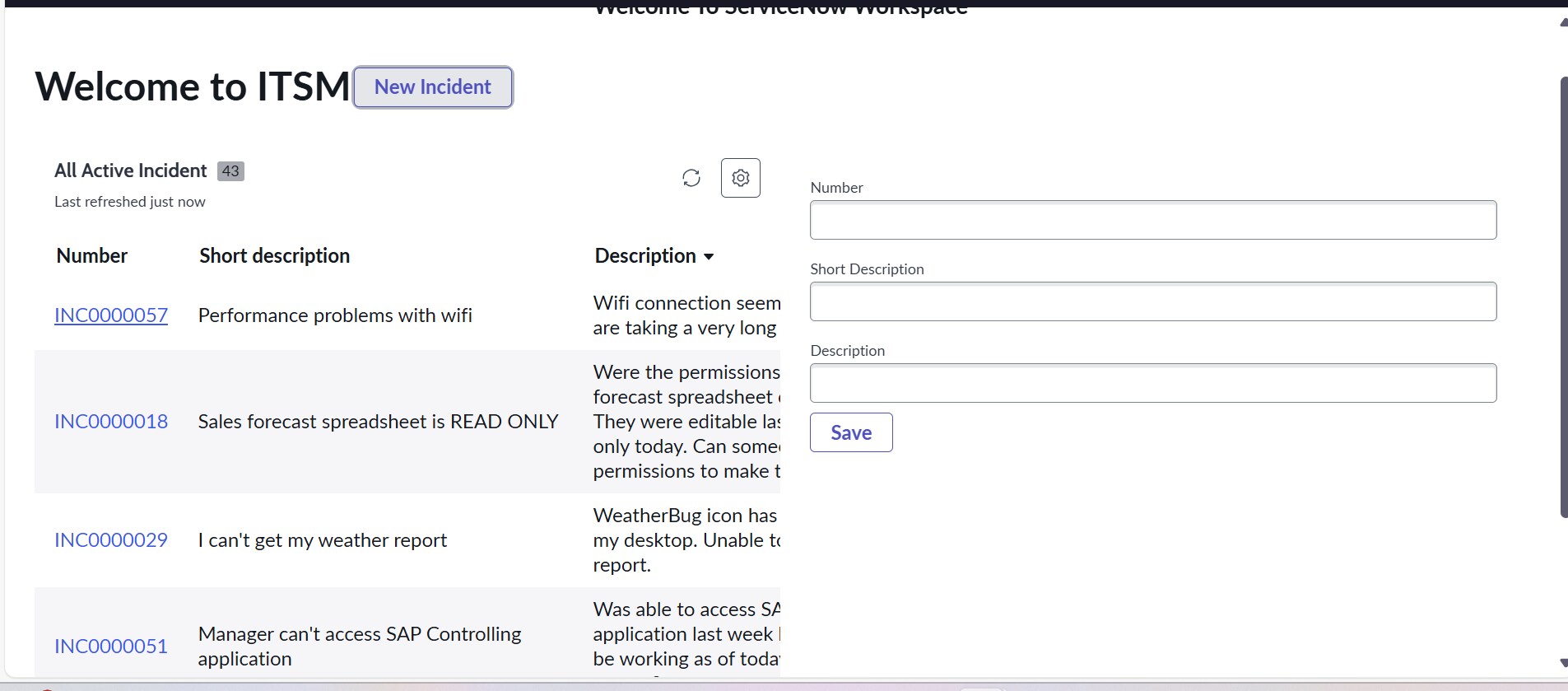
Task: Click the scrollbar down arrow
Action: (1563, 663)
